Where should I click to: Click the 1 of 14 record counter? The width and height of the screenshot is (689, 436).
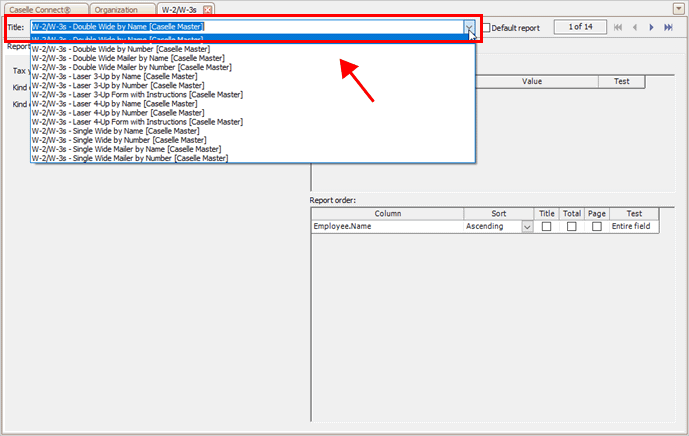[580, 27]
